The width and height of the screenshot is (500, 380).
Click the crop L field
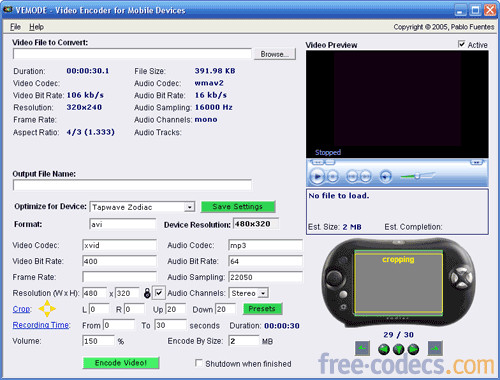(99, 309)
